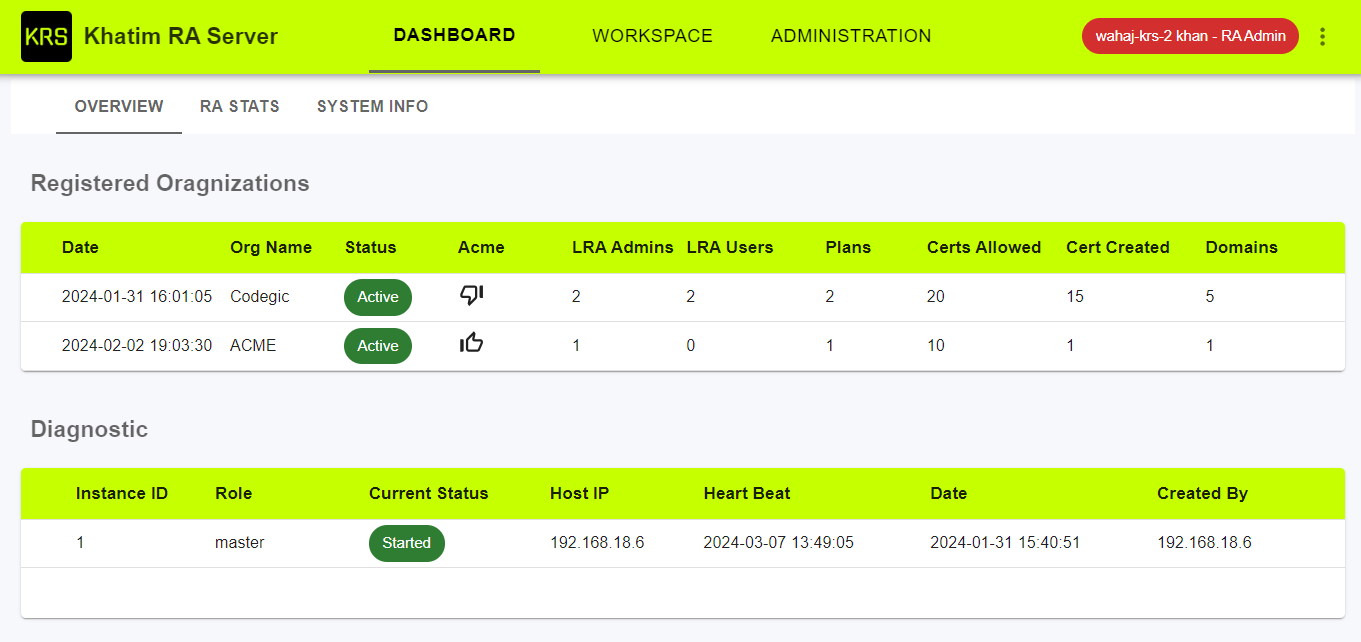Click the Host IP column header

pos(579,494)
